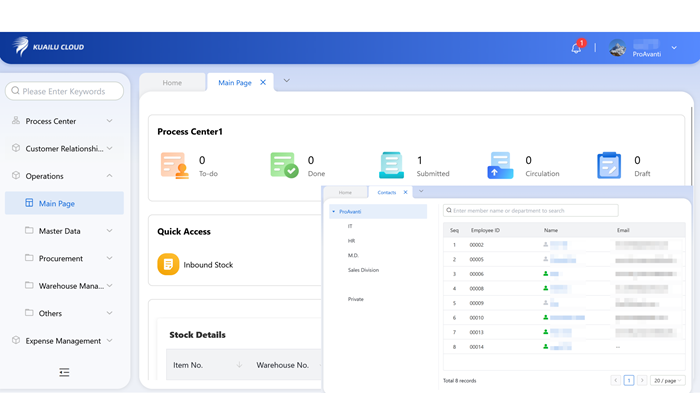
Task: Open the user avatar picture
Action: coord(617,48)
